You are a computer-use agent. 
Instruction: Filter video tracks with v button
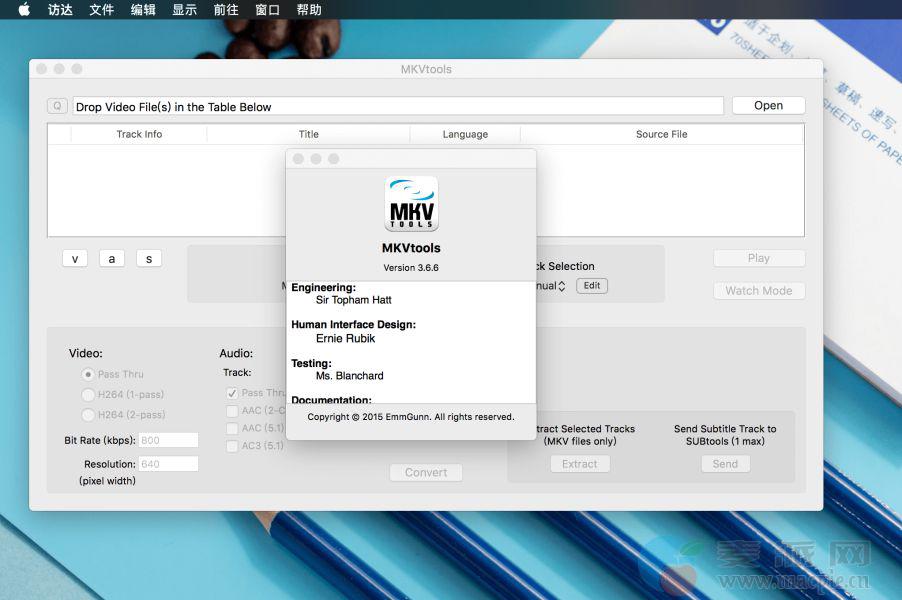(74, 259)
